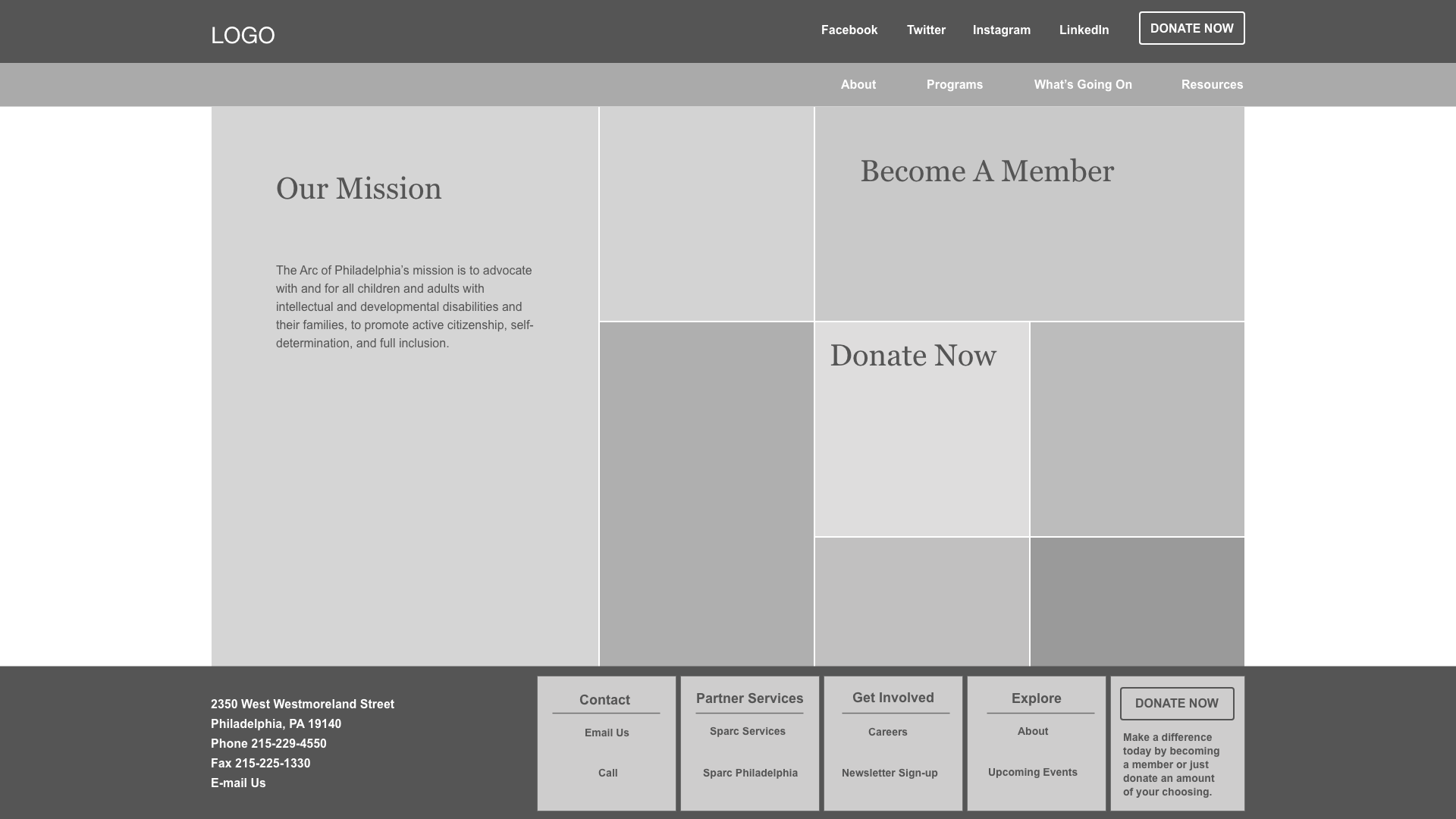The width and height of the screenshot is (1456, 819).
Task: Click the Donate Now tile heading
Action: click(x=912, y=356)
